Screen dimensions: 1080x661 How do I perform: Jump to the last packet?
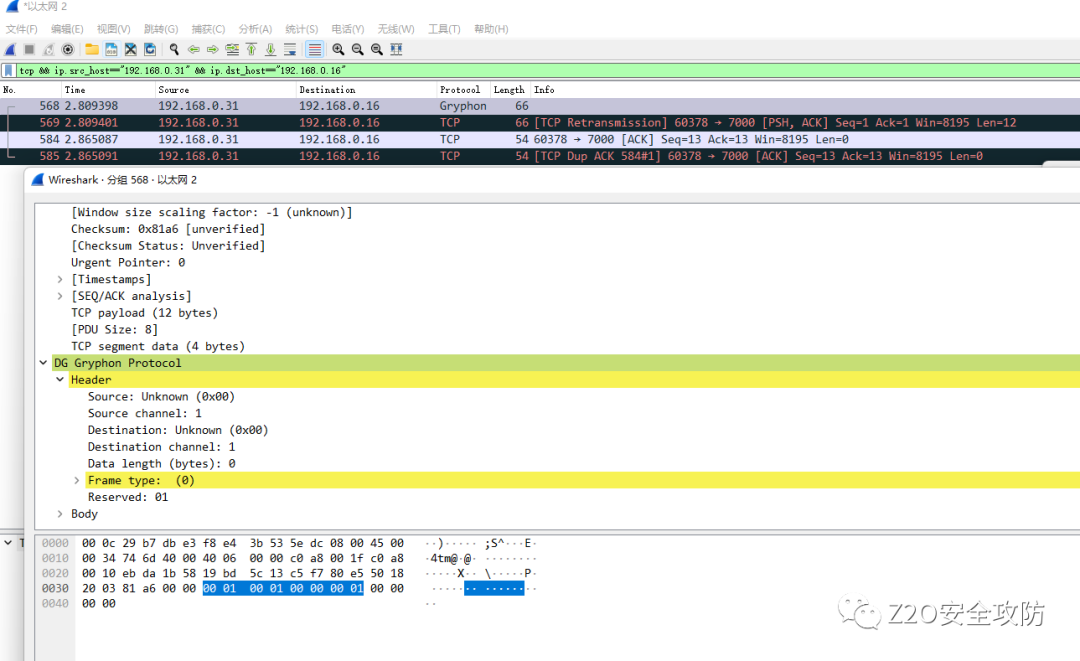pyautogui.click(x=271, y=50)
